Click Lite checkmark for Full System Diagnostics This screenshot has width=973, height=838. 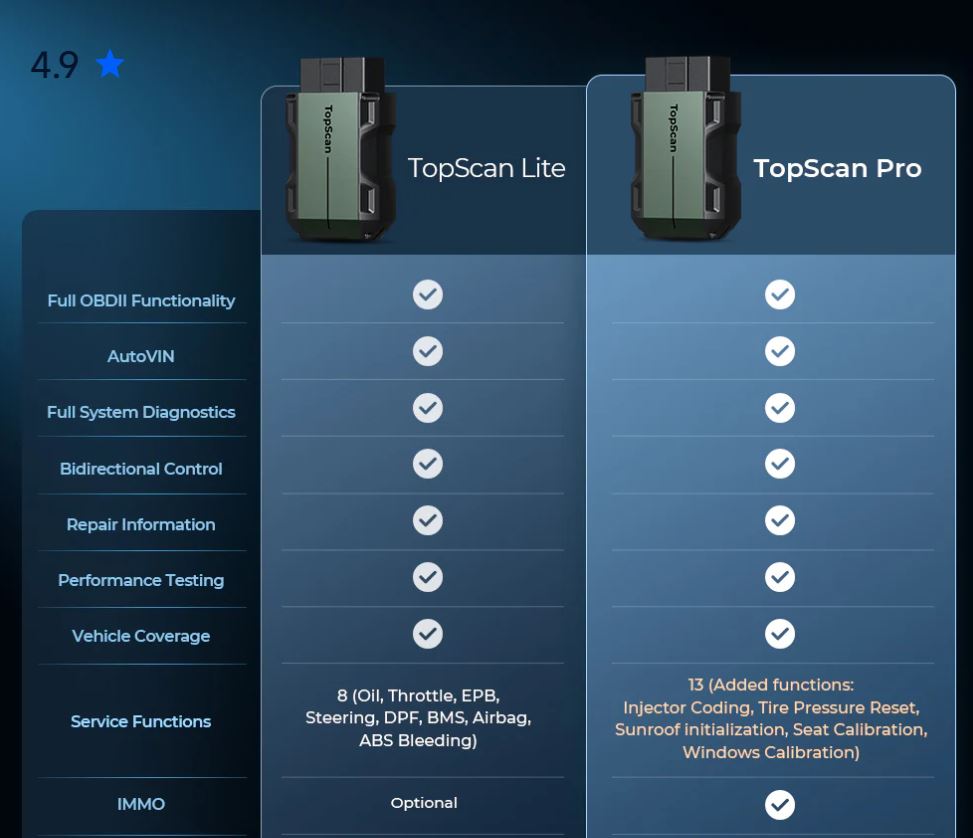[428, 408]
